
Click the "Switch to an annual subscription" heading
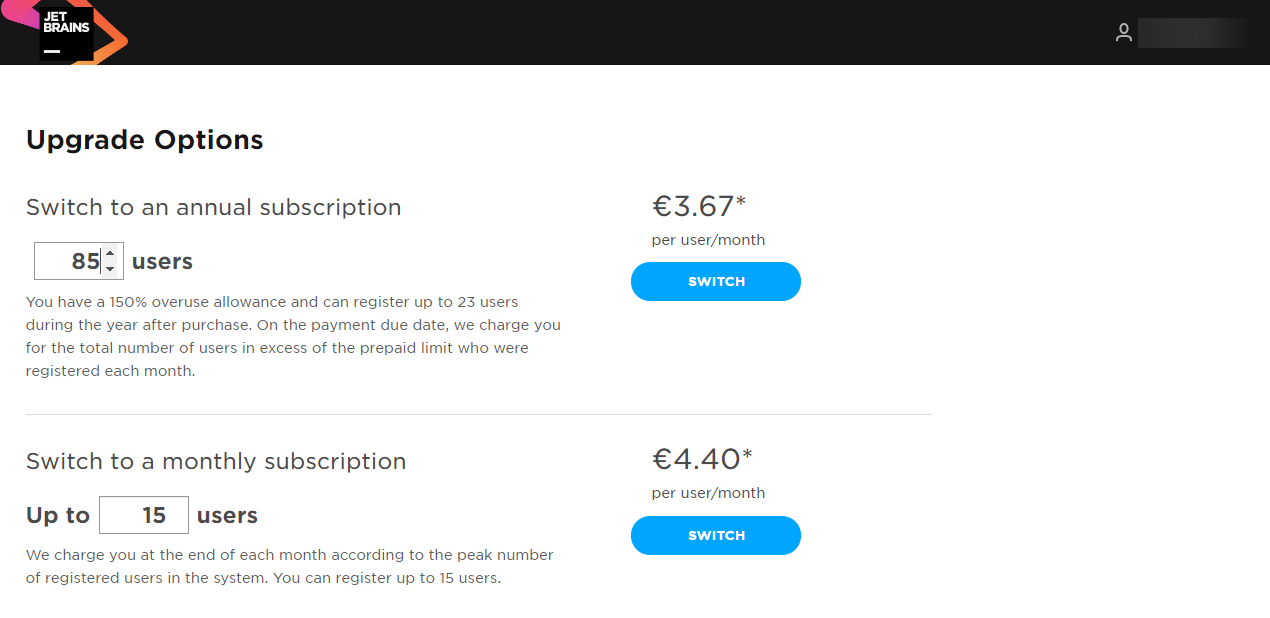pyautogui.click(x=213, y=207)
